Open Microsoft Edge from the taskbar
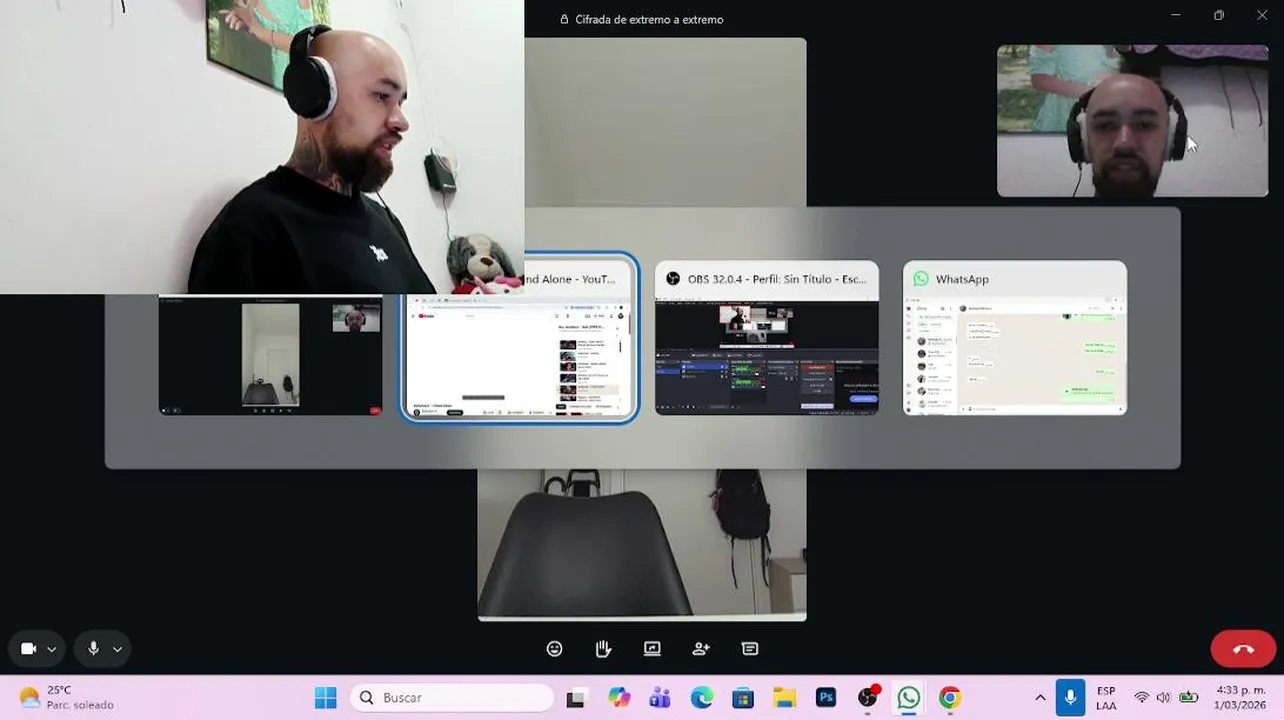This screenshot has width=1284, height=720. tap(702, 698)
